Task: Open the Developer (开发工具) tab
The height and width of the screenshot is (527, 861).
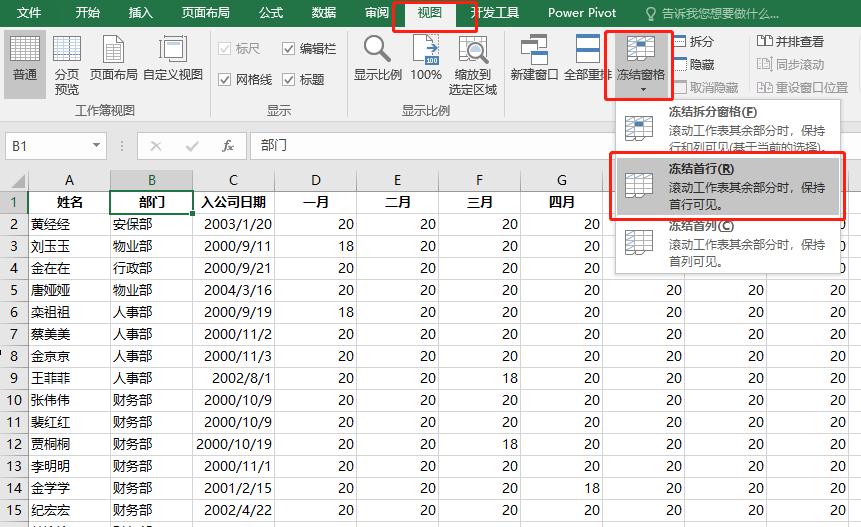Action: pyautogui.click(x=495, y=13)
